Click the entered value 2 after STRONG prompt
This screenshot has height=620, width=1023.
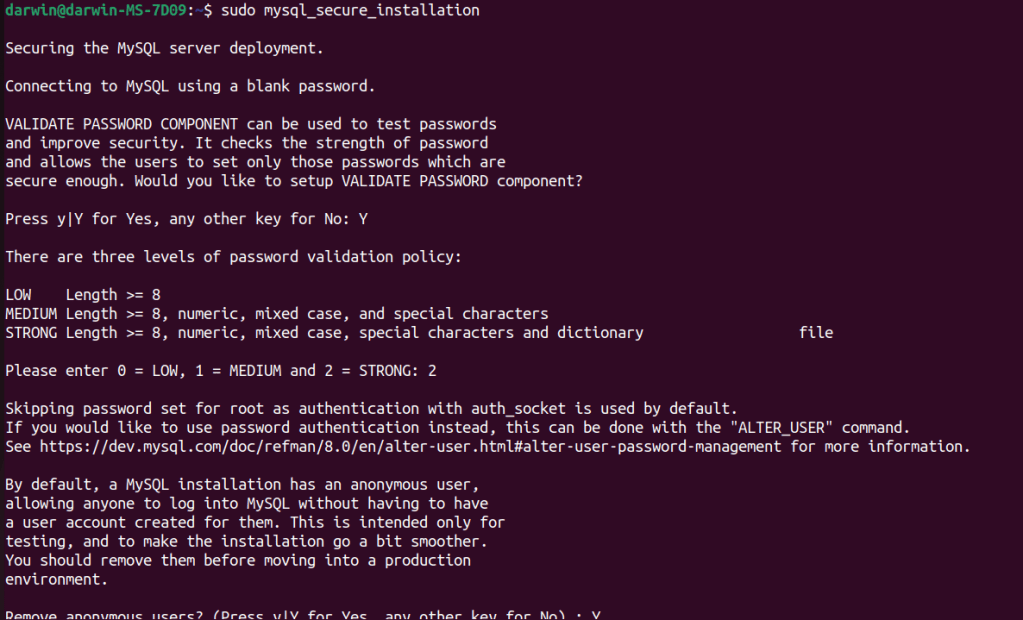coord(432,371)
